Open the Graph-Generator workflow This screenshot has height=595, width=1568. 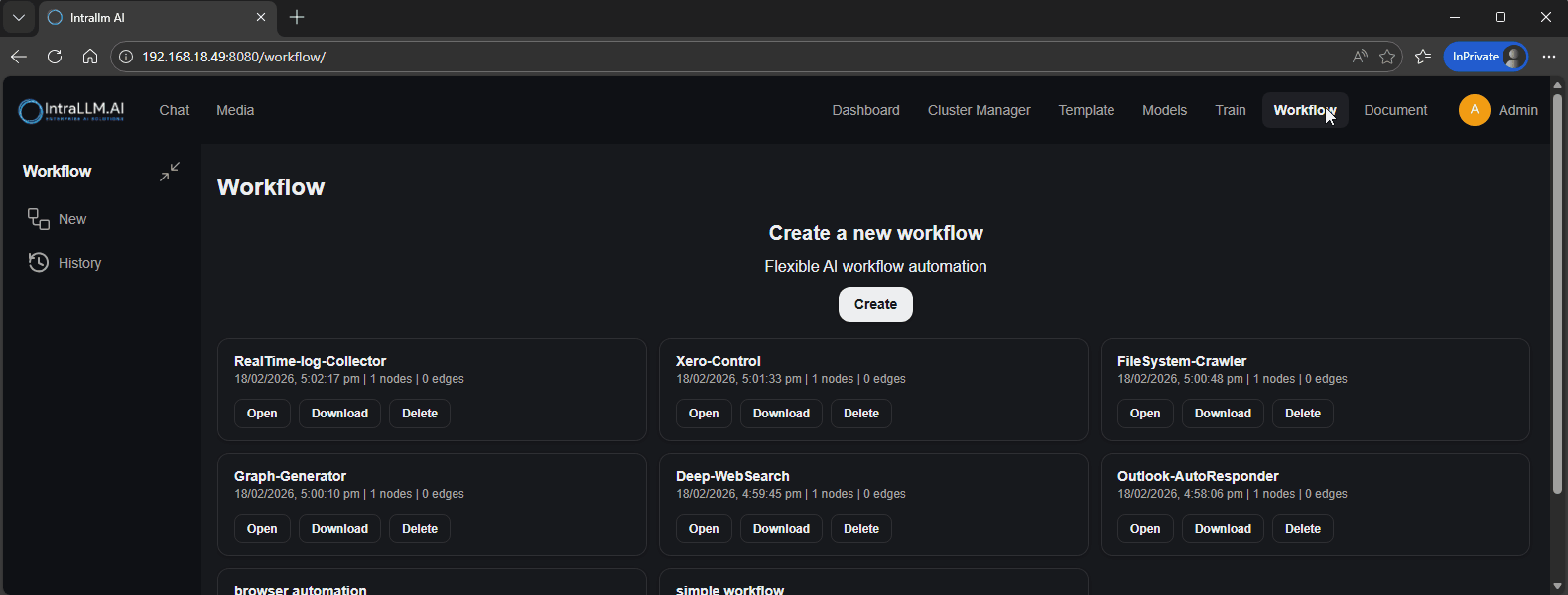262,529
